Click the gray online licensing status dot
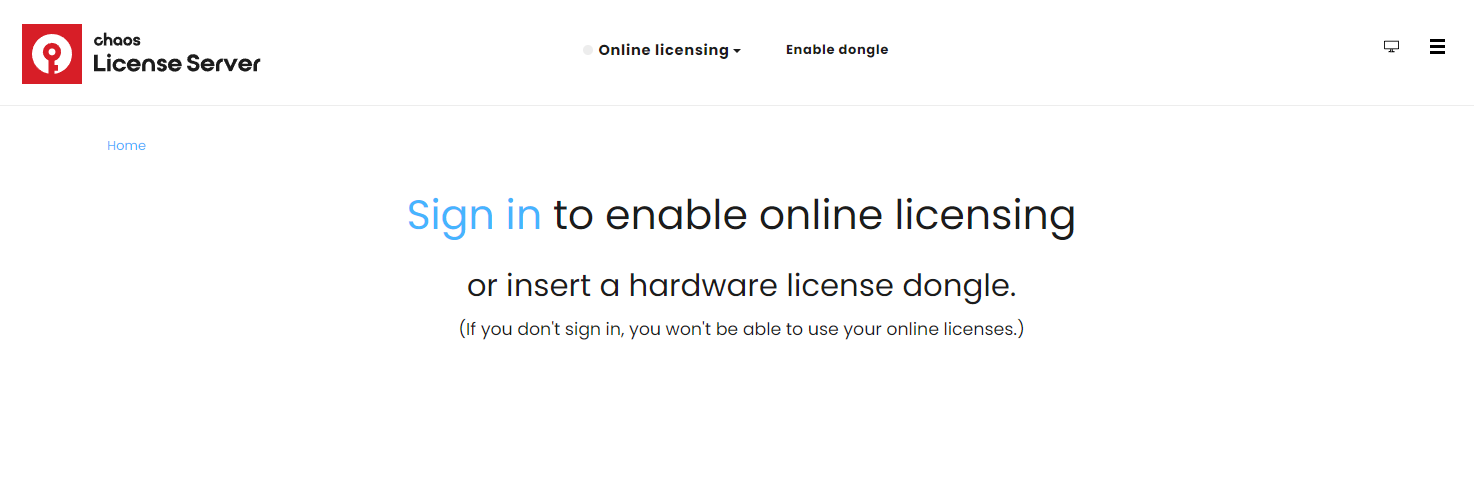The image size is (1474, 487). (x=588, y=50)
